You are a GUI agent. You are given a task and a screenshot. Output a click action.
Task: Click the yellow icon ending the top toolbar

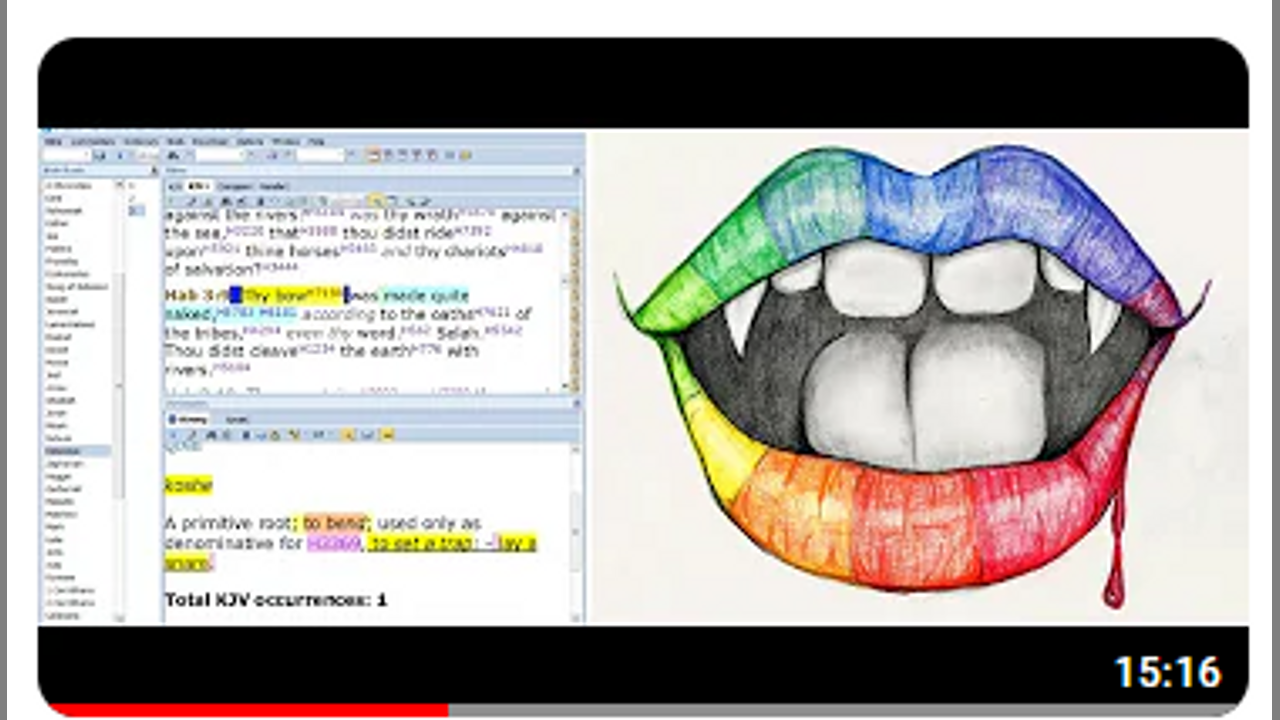465,156
